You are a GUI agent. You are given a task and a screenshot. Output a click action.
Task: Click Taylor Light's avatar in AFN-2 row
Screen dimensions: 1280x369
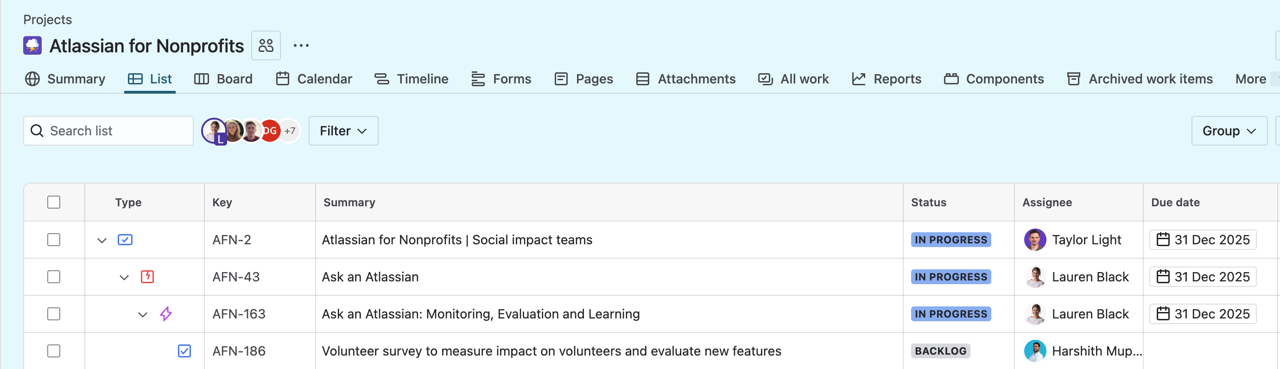click(1035, 240)
